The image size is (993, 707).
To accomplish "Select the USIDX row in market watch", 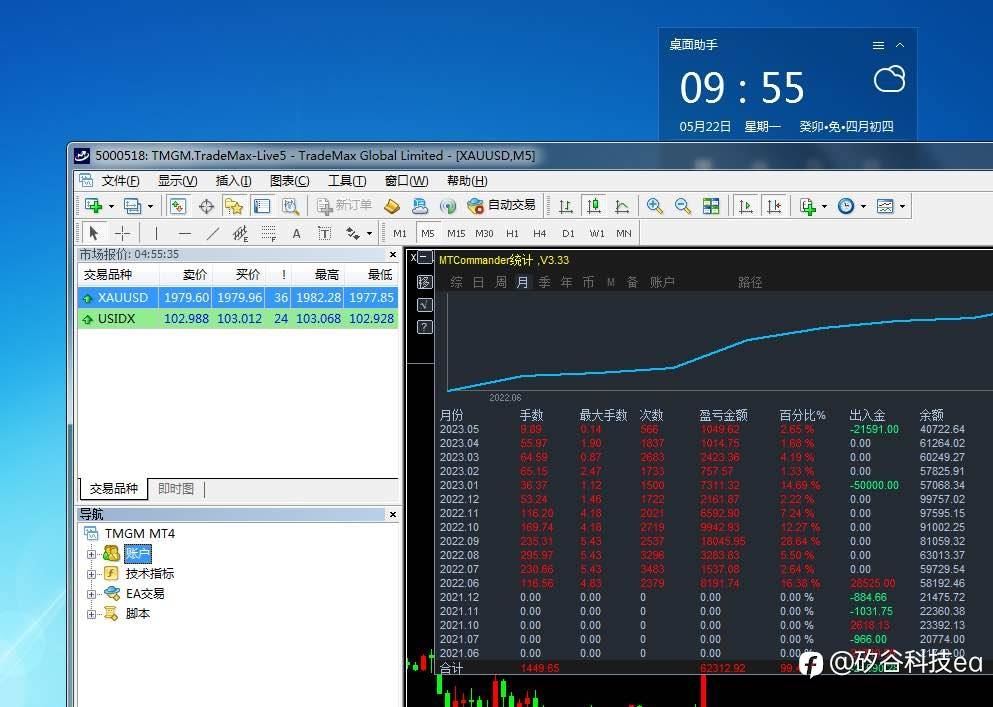I will (238, 319).
